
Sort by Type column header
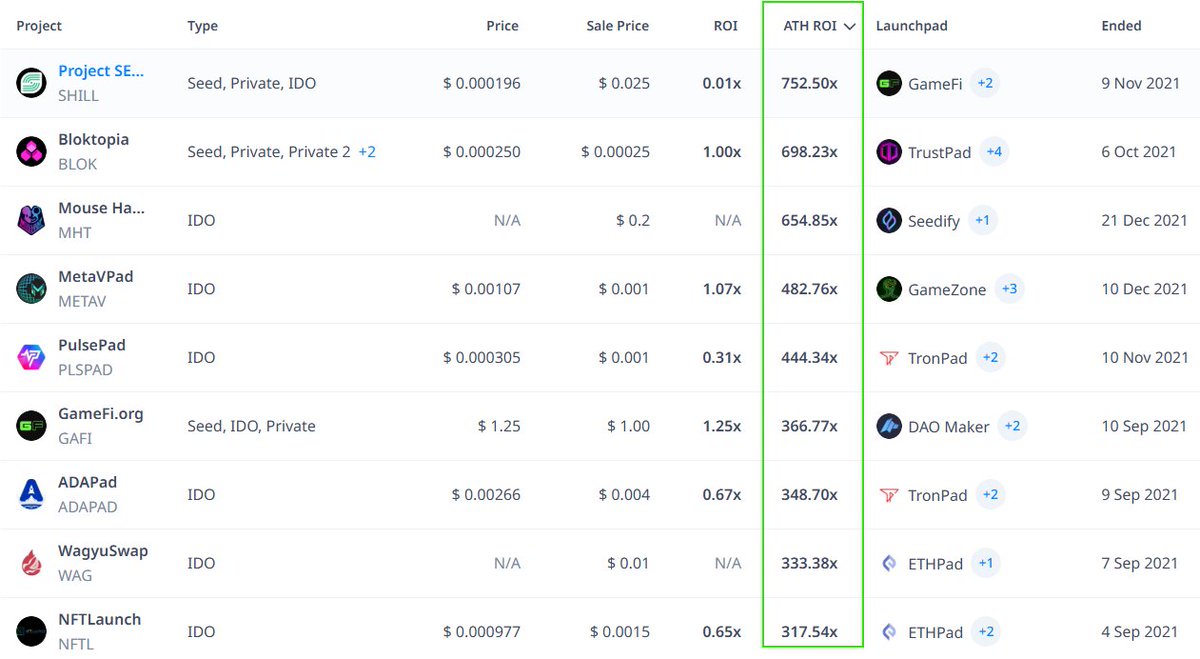click(x=202, y=26)
